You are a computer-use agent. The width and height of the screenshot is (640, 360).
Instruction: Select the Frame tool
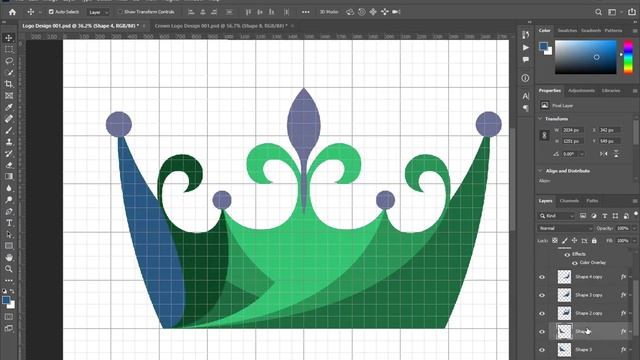coord(9,96)
